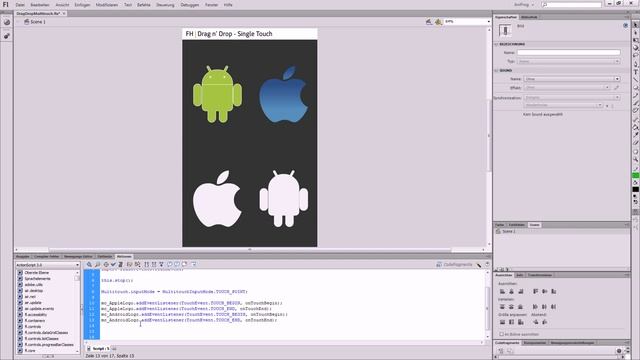Select Scene 1 in the Szene panel
The width and height of the screenshot is (640, 360).
[562, 231]
